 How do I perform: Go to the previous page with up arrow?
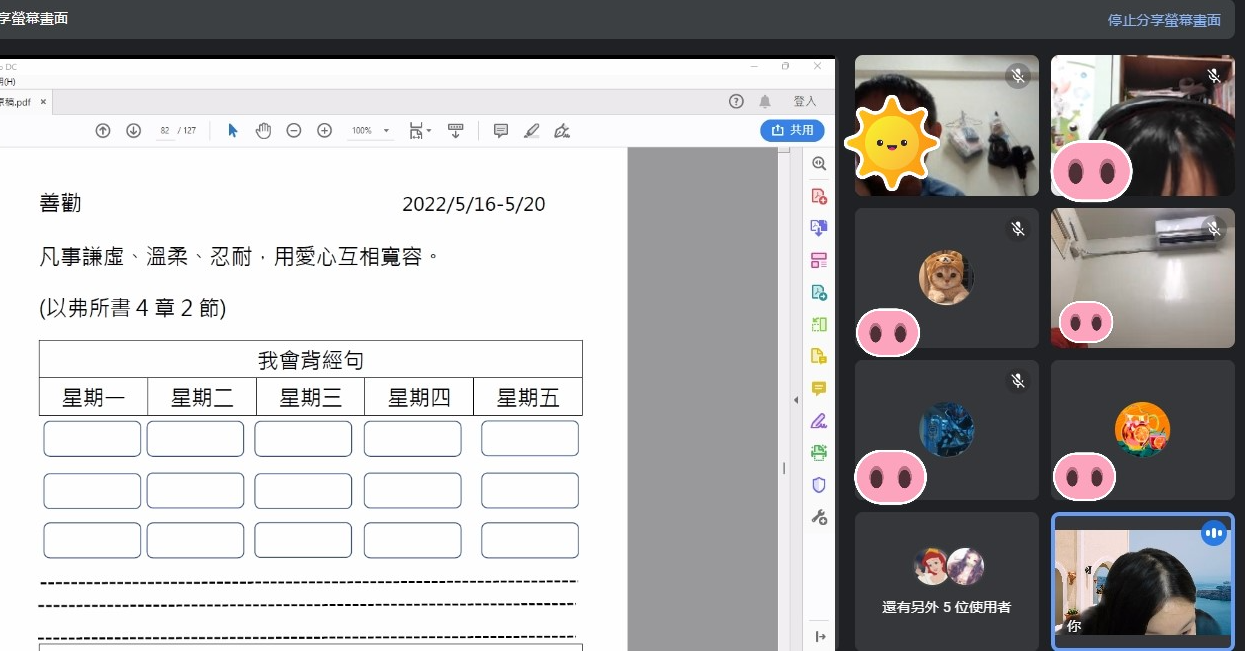(x=103, y=131)
